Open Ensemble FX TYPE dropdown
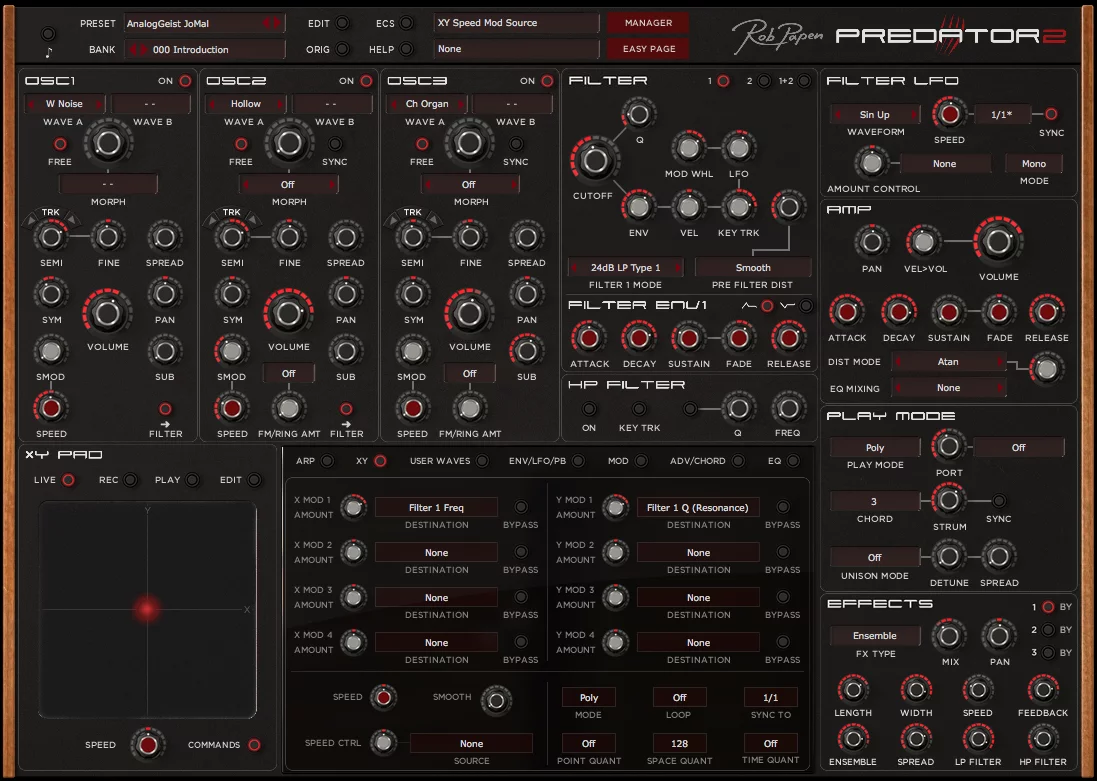This screenshot has width=1097, height=781. [x=875, y=635]
